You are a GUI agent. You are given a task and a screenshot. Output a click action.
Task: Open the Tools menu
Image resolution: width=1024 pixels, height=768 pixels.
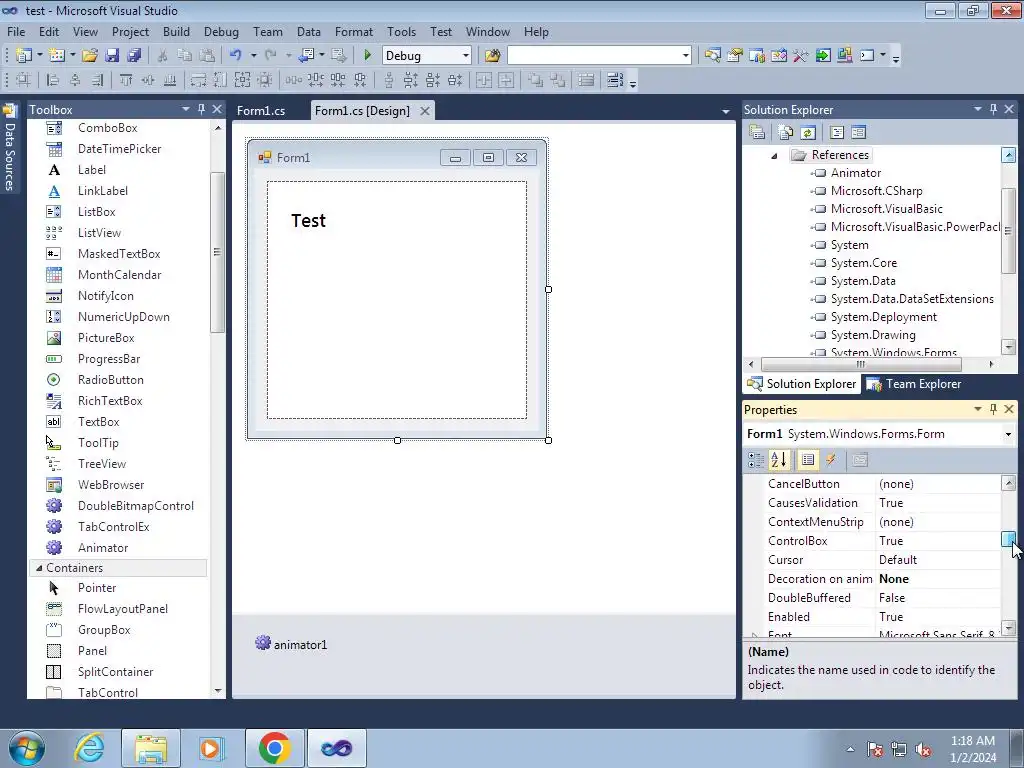click(x=401, y=31)
